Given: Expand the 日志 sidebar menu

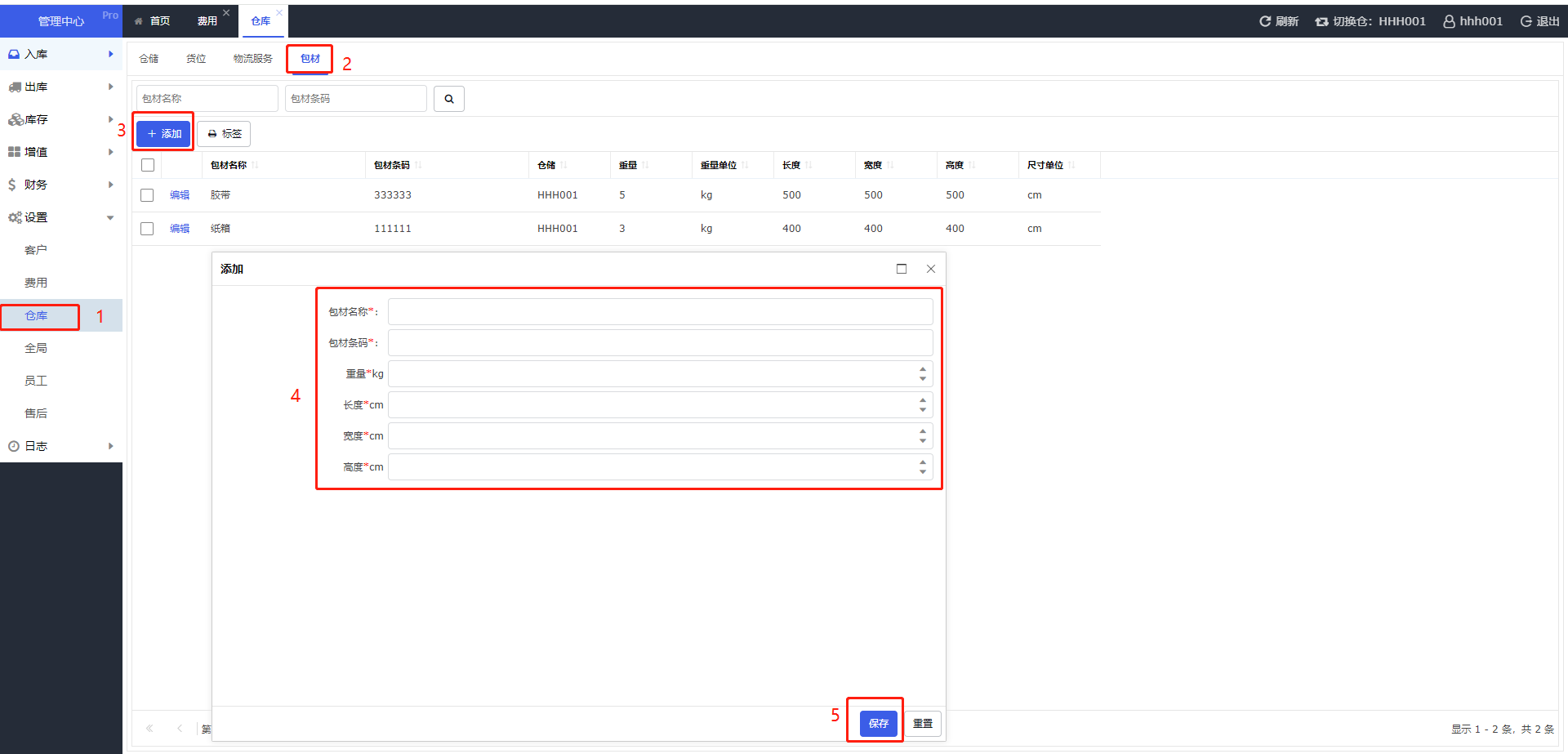Looking at the screenshot, I should click(61, 446).
